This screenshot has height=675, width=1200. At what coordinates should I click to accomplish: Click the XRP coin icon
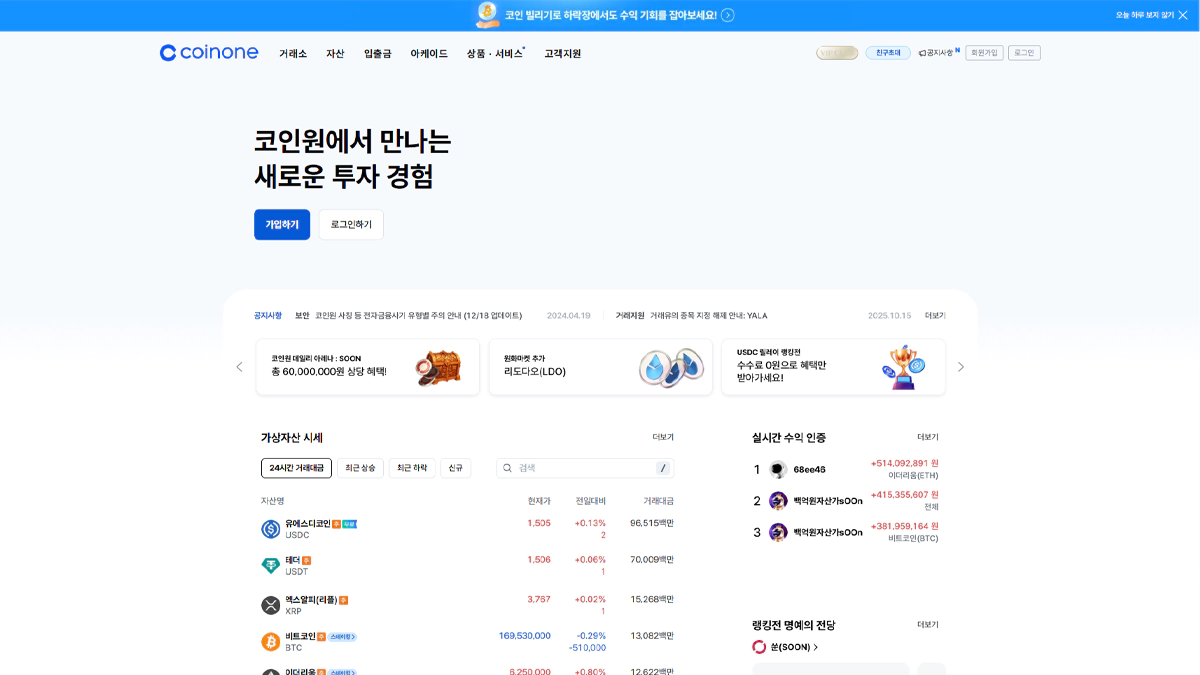[270, 602]
